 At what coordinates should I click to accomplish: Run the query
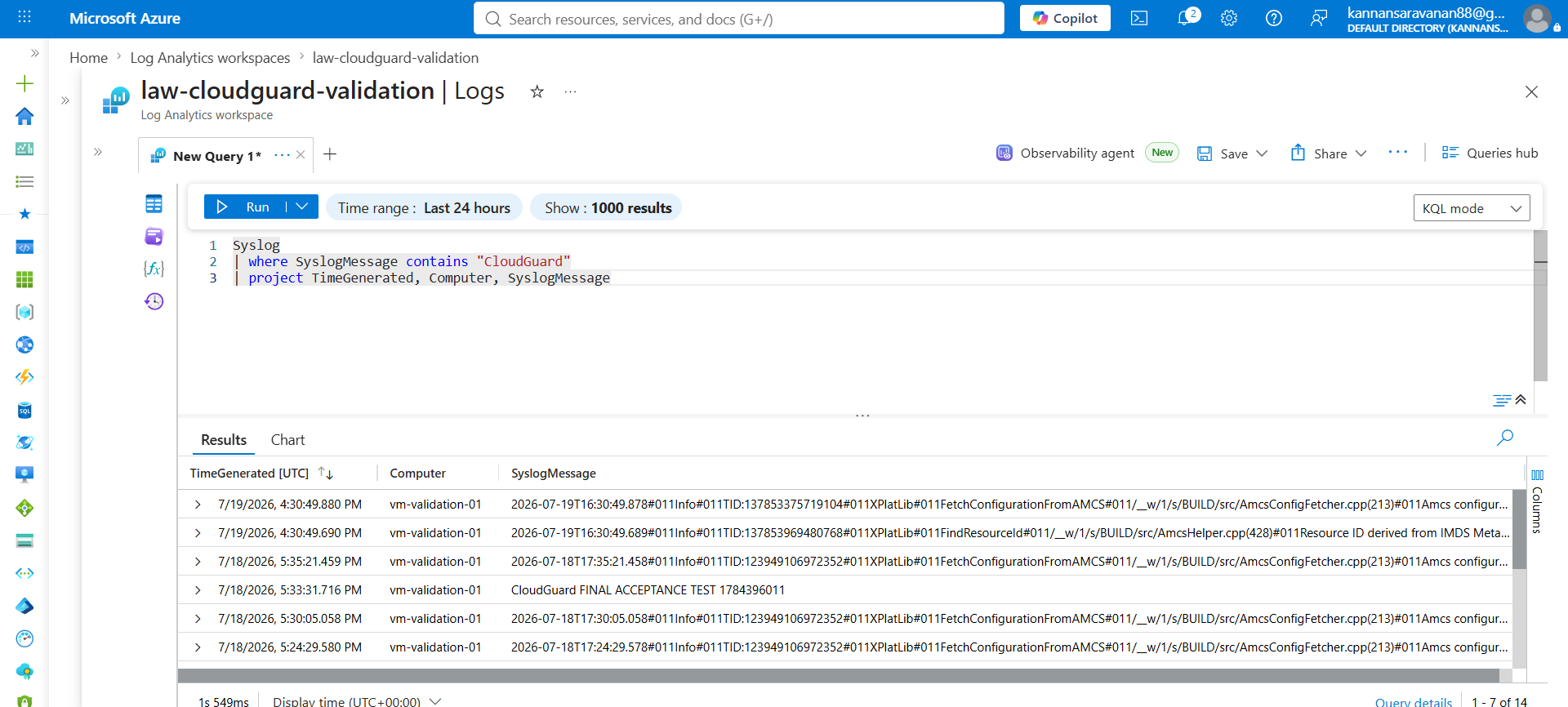245,207
